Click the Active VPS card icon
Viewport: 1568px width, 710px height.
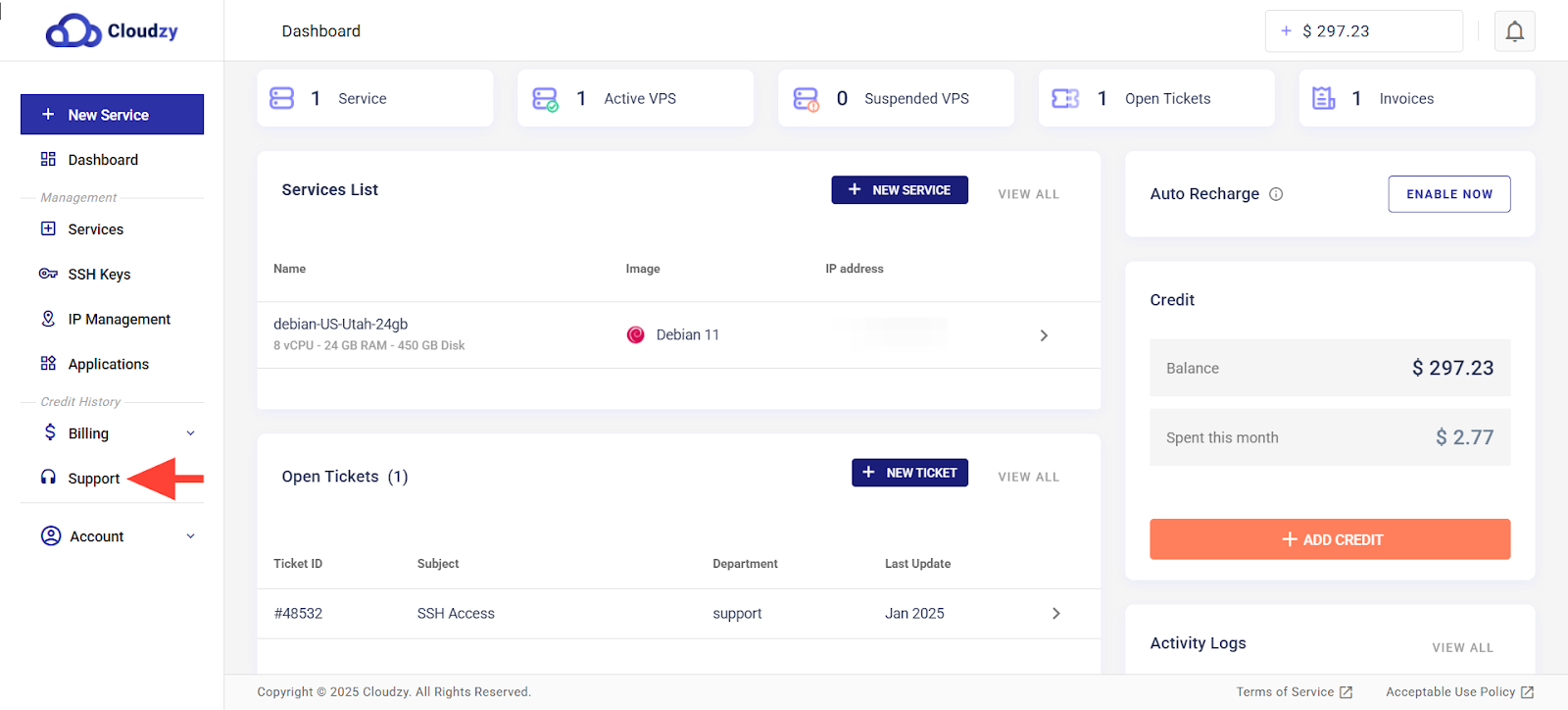coord(545,99)
